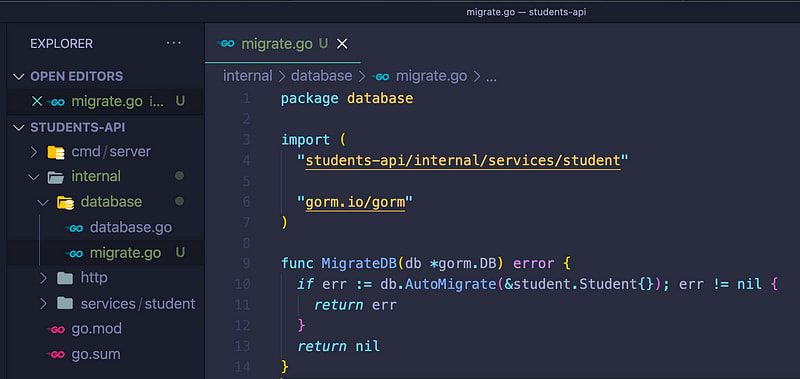Open the go.sum file
The image size is (800, 379).
click(96, 354)
